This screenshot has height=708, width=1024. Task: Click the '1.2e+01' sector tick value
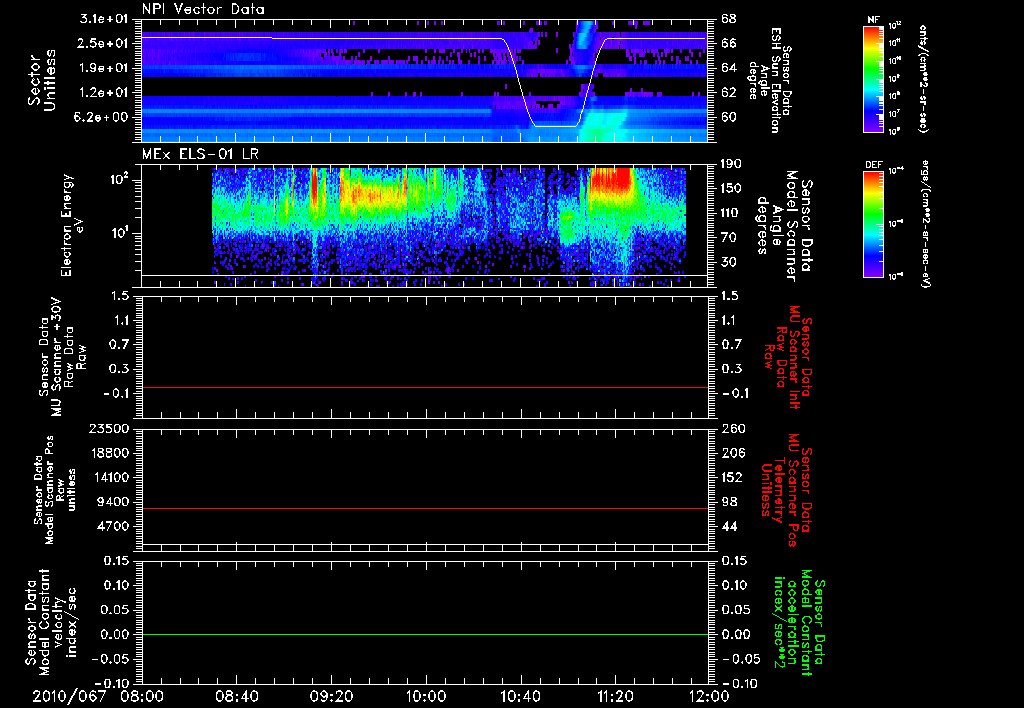(x=103, y=93)
